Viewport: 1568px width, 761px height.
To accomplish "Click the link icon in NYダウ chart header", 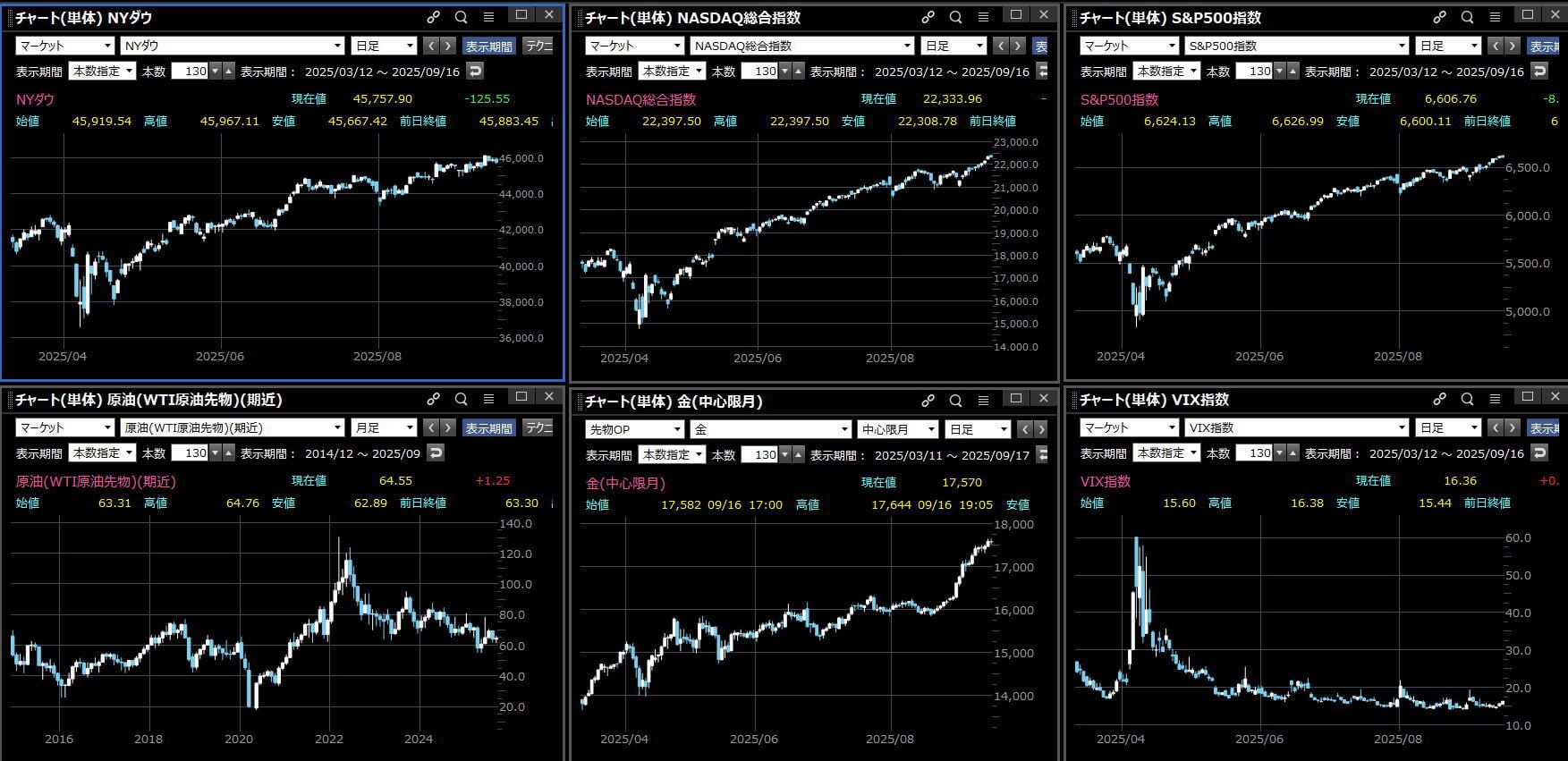I will (x=433, y=17).
